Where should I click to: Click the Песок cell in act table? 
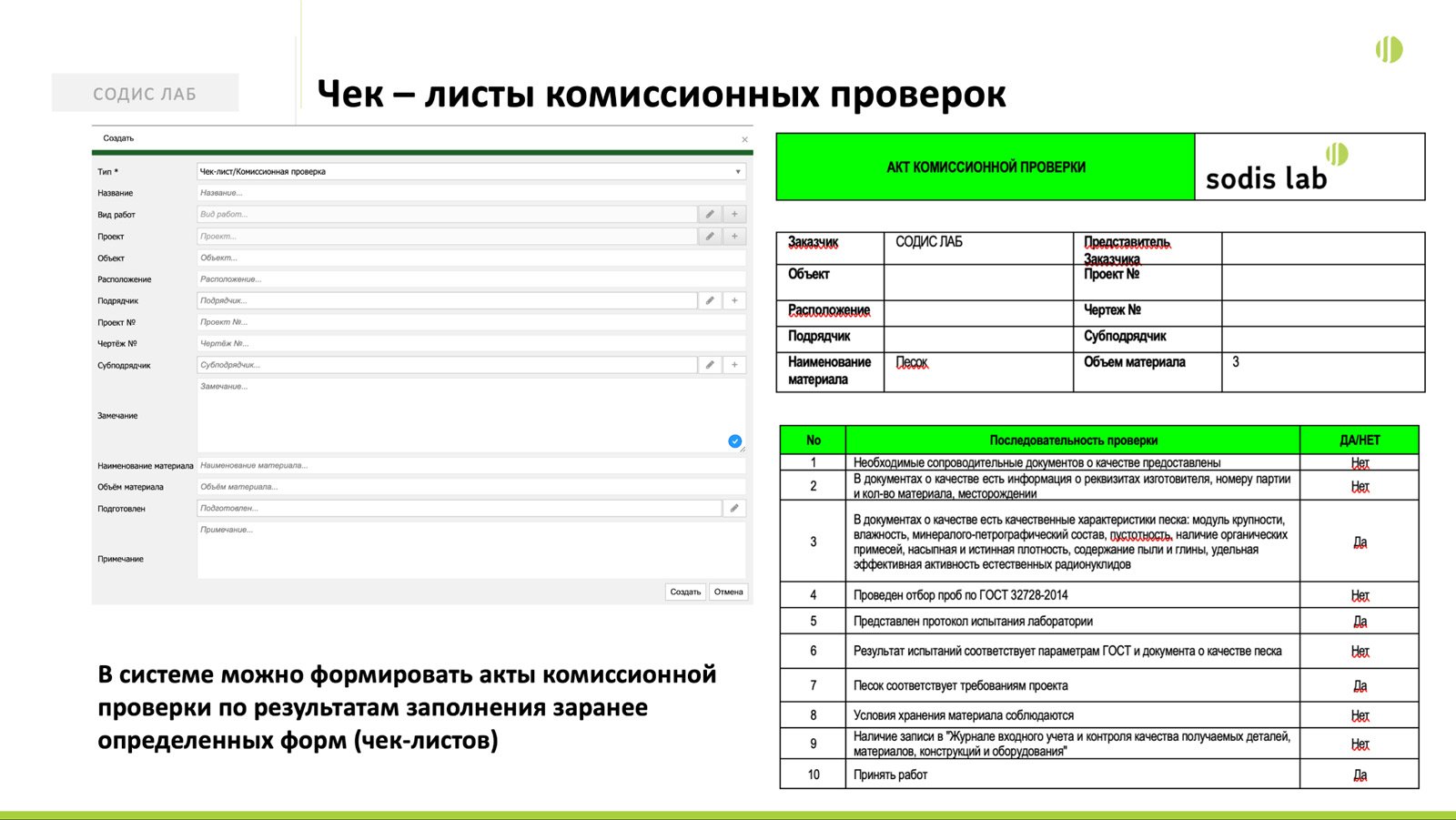[x=978, y=371]
